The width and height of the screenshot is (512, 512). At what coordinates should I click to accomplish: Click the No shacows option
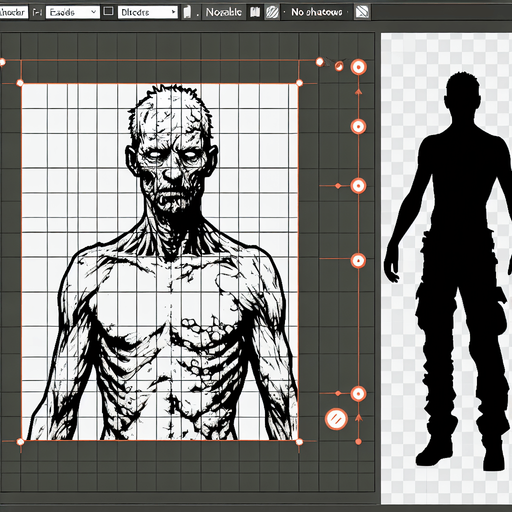[317, 12]
